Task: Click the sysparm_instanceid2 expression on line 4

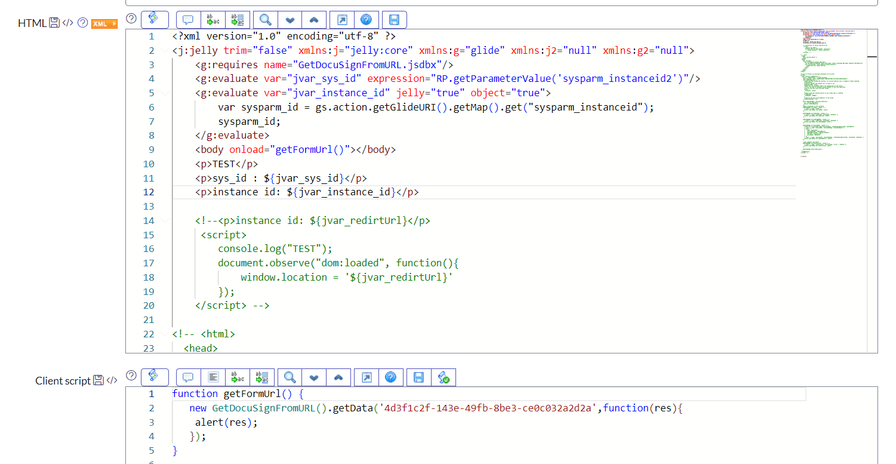Action: pyautogui.click(x=562, y=79)
